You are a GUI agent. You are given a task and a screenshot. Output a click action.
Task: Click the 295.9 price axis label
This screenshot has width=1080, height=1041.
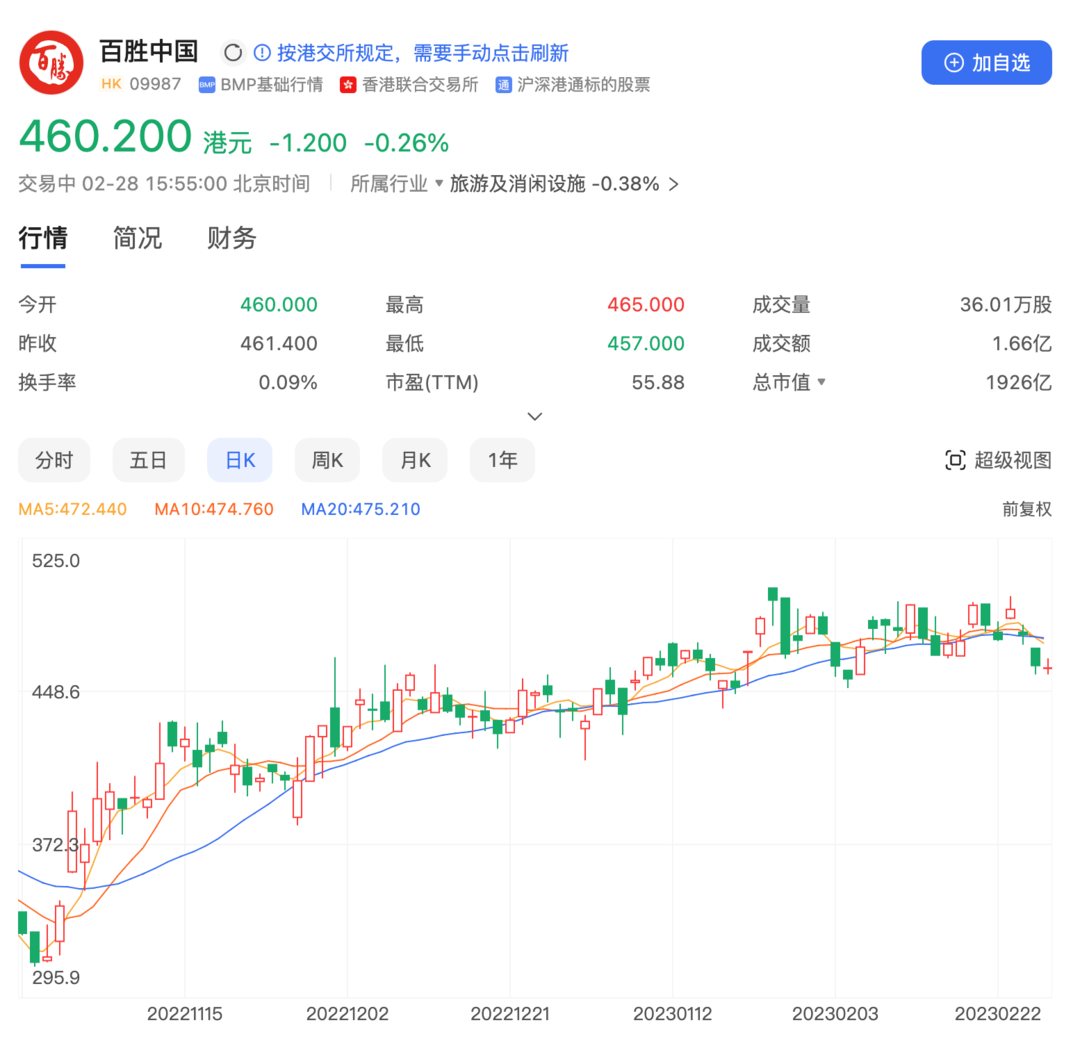coord(56,978)
